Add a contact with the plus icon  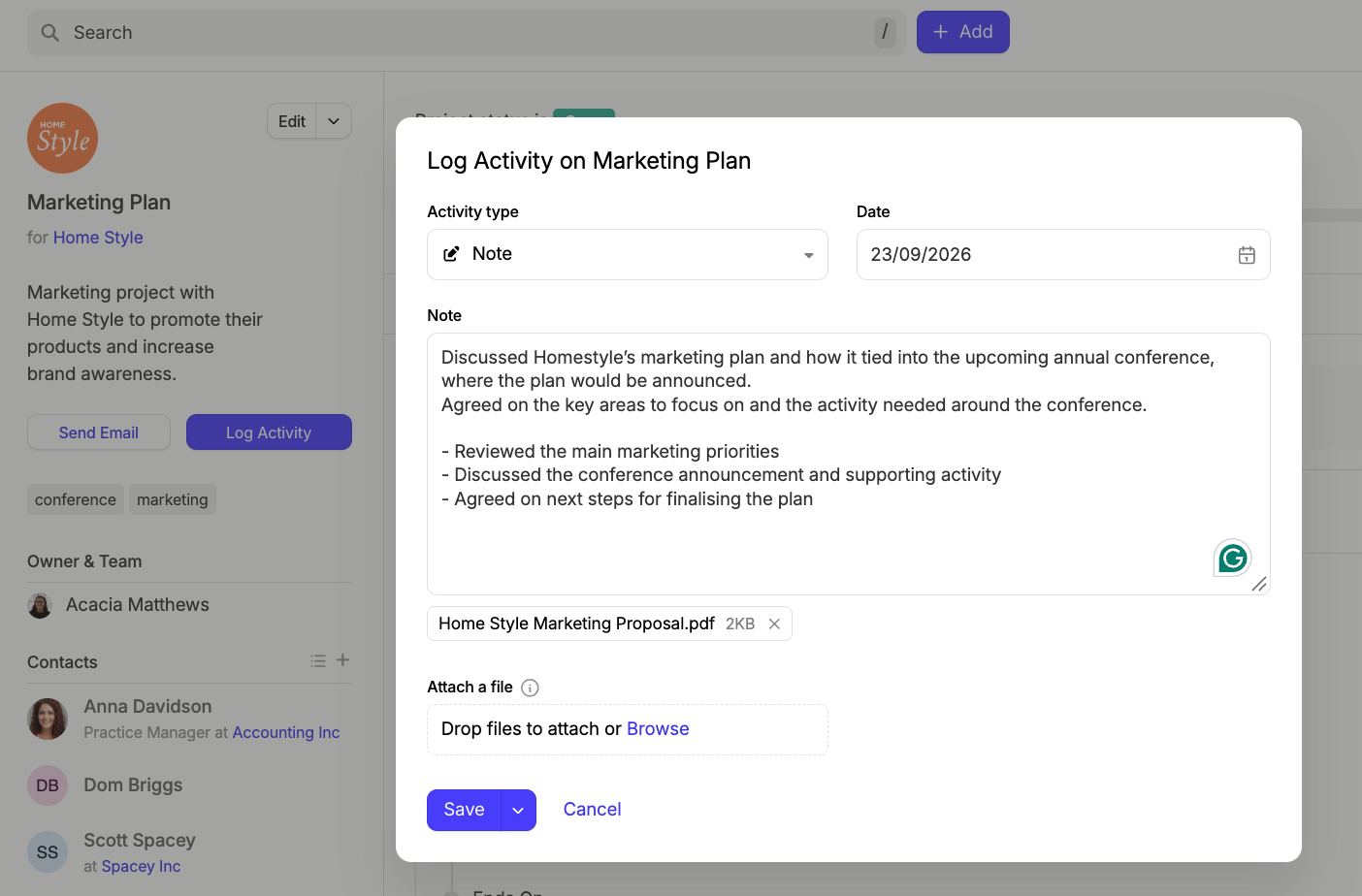(342, 660)
